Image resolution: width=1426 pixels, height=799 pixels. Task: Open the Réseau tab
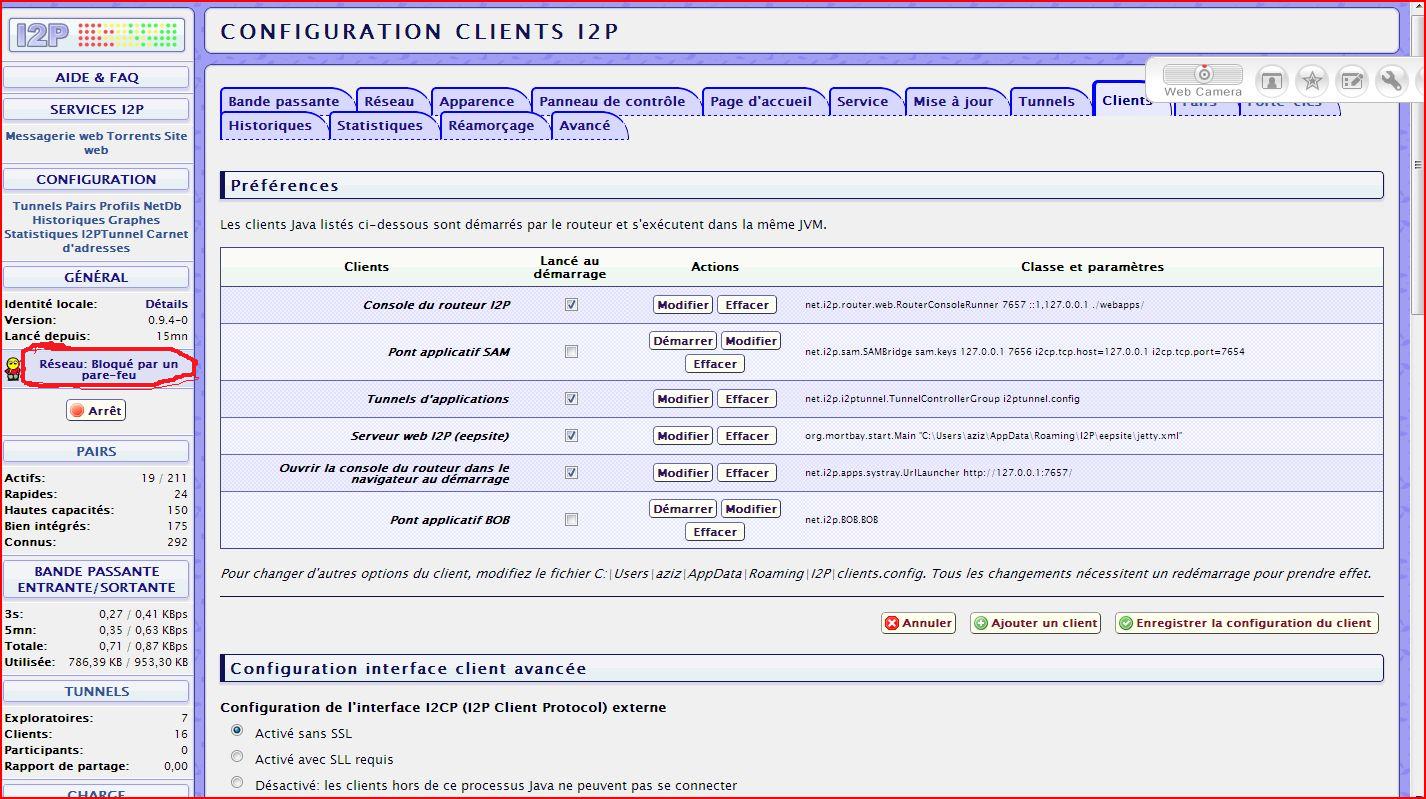389,101
